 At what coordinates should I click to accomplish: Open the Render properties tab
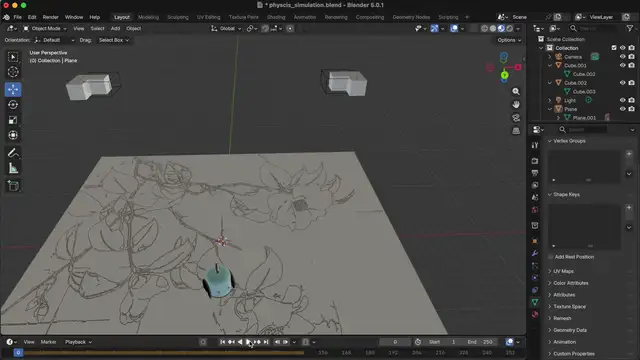point(535,161)
